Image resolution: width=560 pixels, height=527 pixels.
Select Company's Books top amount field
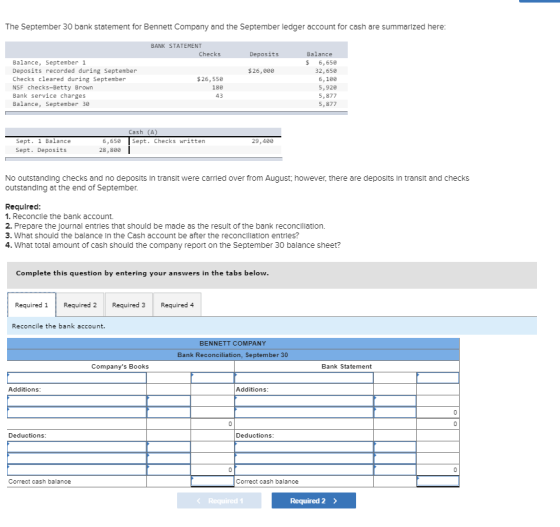(212, 378)
